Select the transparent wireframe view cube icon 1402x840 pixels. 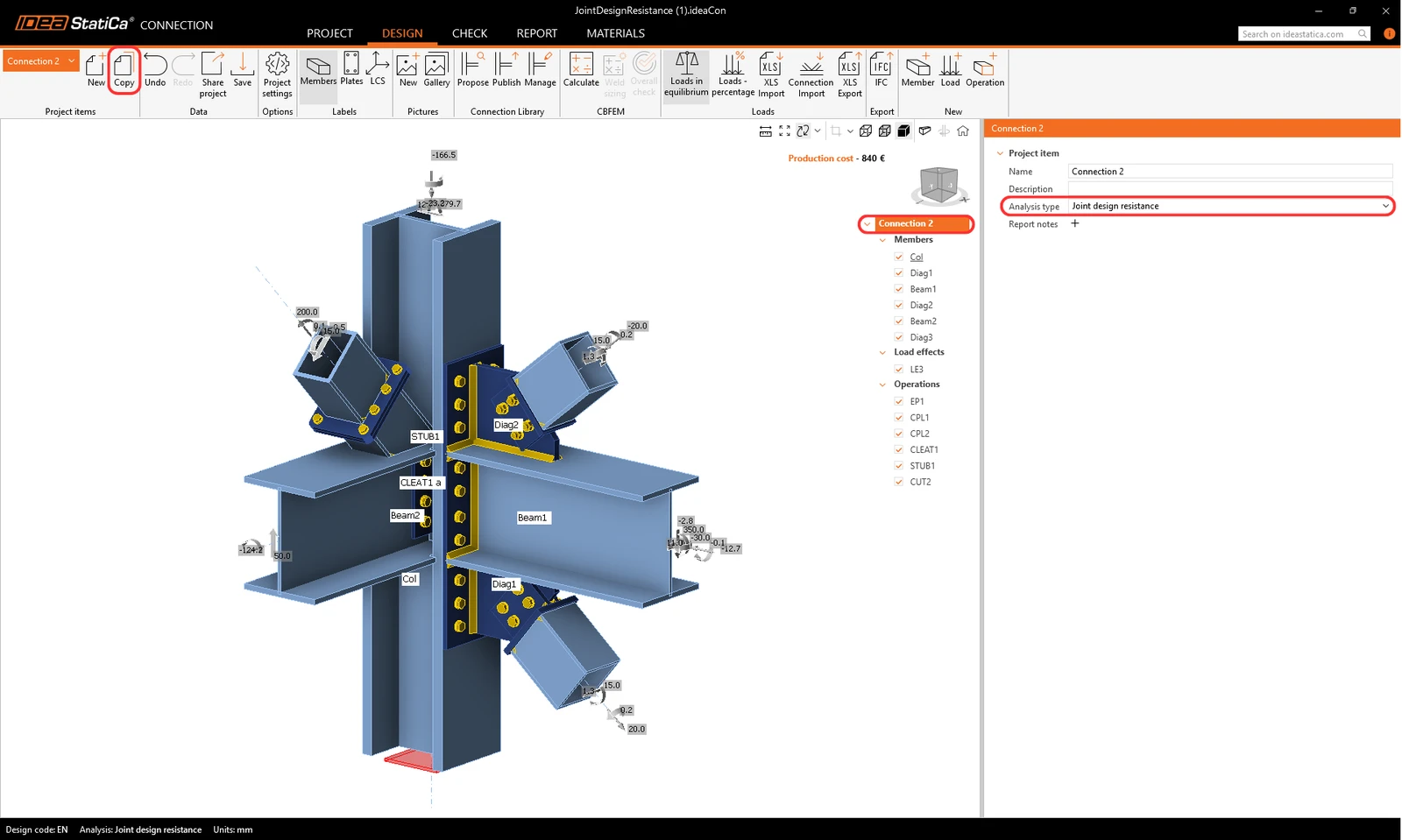[866, 131]
